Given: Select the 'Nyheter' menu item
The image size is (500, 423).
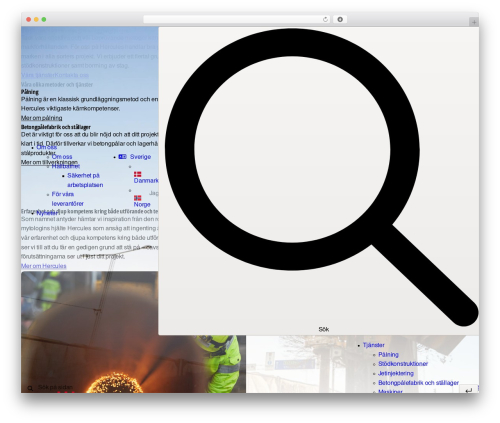Looking at the screenshot, I should (x=46, y=213).
